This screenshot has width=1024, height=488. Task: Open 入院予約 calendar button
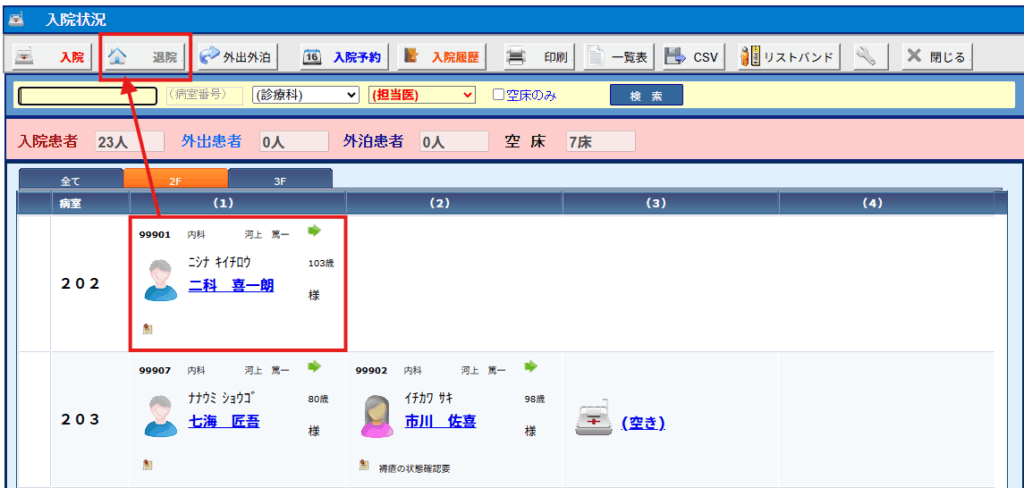[x=341, y=57]
